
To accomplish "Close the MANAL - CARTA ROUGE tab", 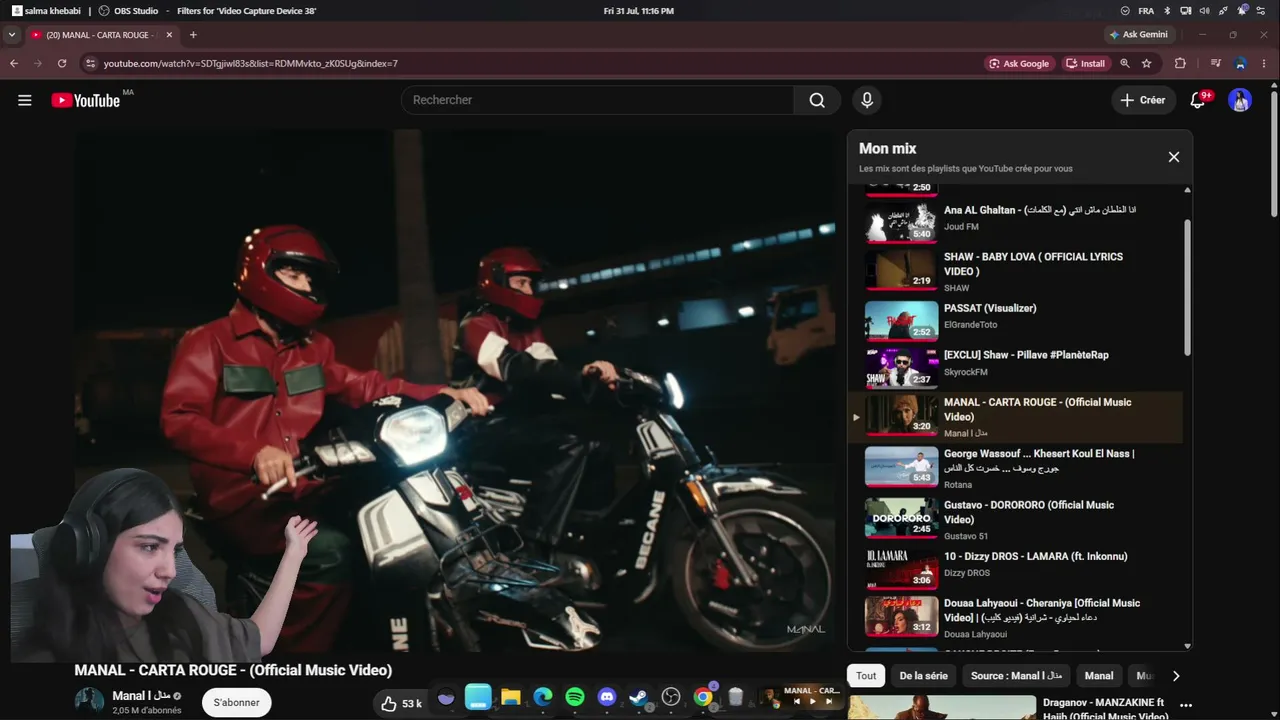I will [169, 35].
